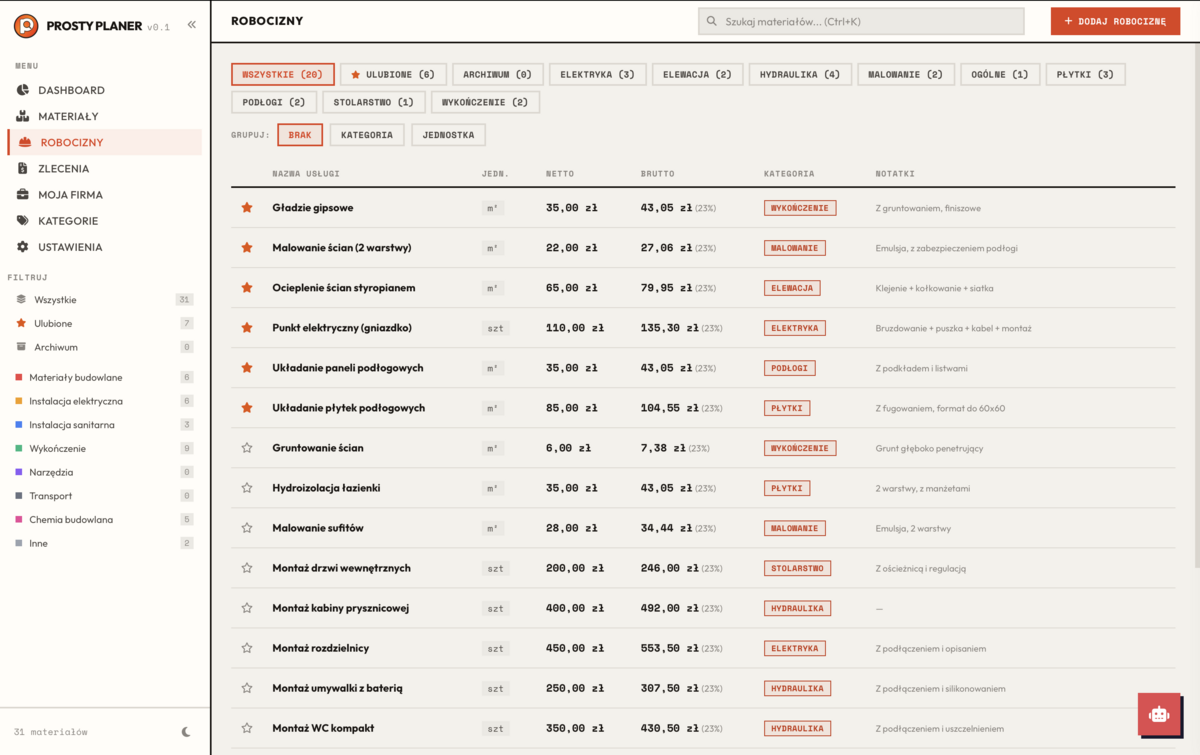Image resolution: width=1200 pixels, height=755 pixels.
Task: Open the Moja Firma briefcase icon
Action: pyautogui.click(x=23, y=194)
